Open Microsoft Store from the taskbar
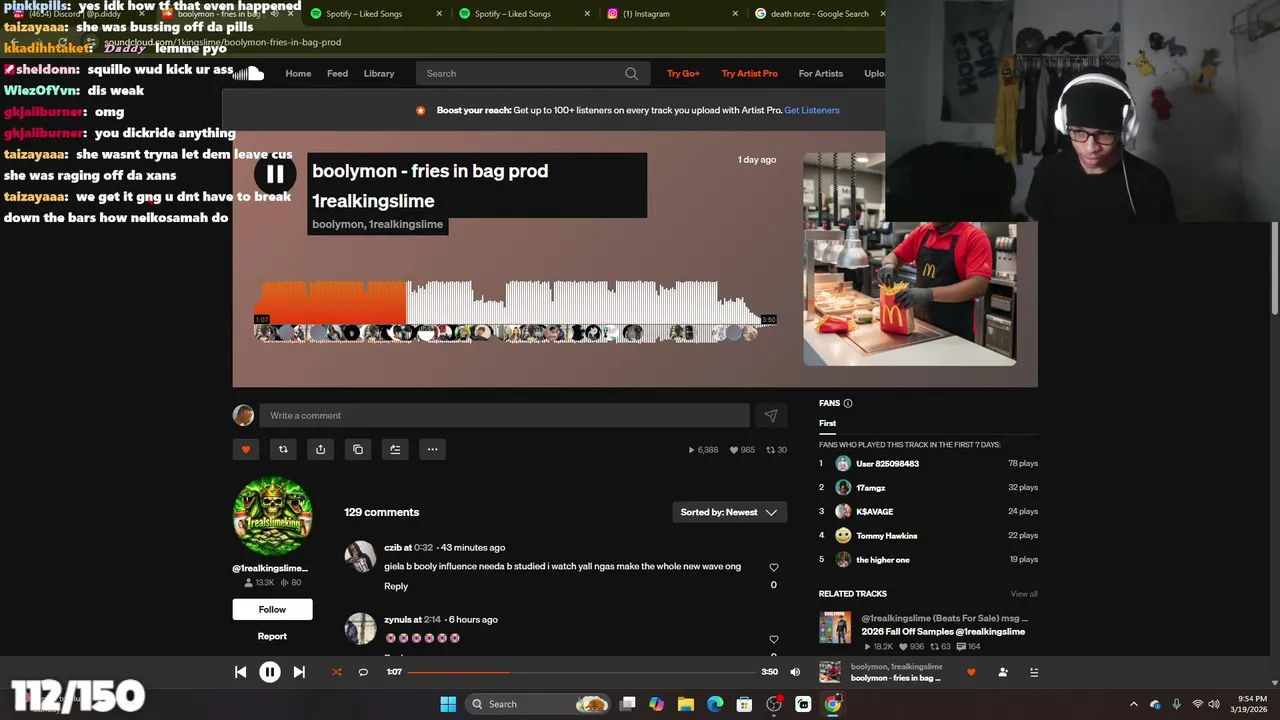 (x=744, y=704)
